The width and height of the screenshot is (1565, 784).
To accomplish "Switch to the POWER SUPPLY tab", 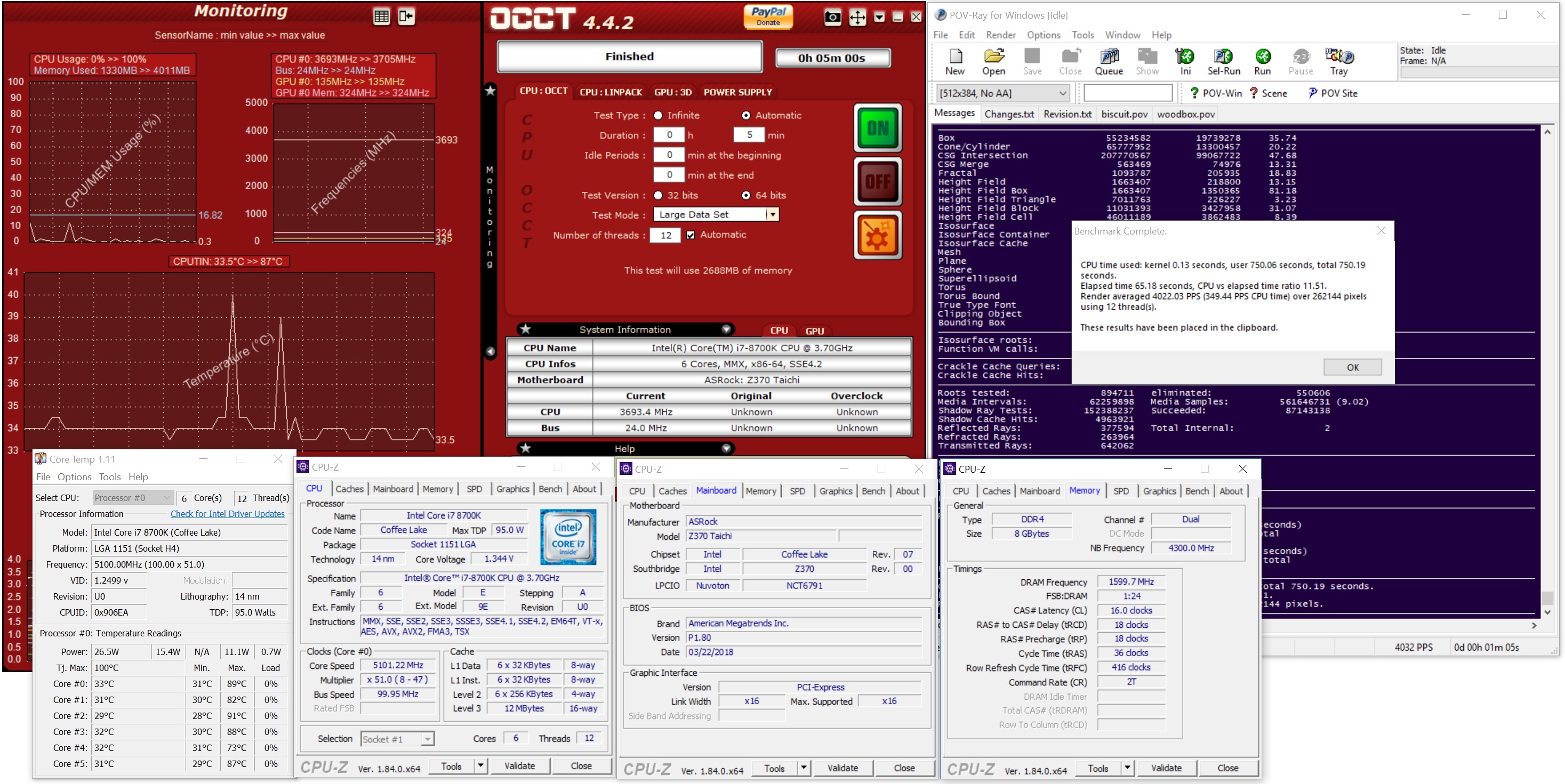I will click(737, 92).
